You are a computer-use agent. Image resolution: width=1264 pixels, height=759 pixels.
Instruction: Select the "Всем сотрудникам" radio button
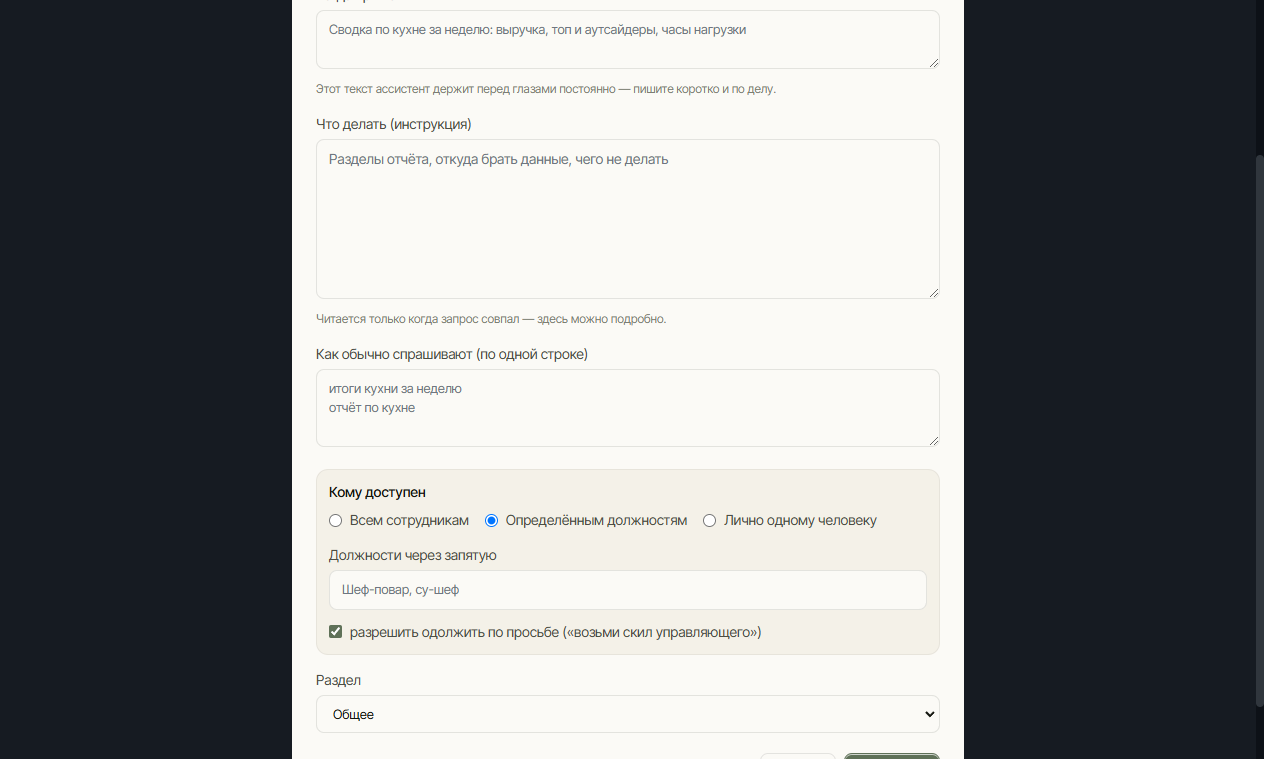pos(336,521)
